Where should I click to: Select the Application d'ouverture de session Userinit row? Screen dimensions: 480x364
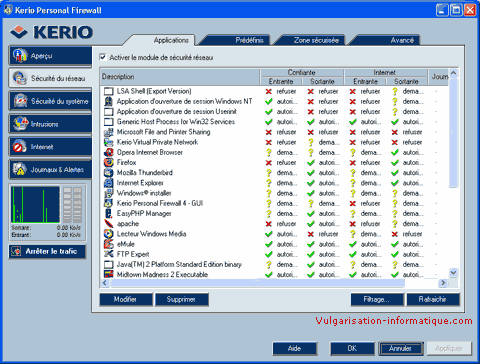(x=275, y=111)
